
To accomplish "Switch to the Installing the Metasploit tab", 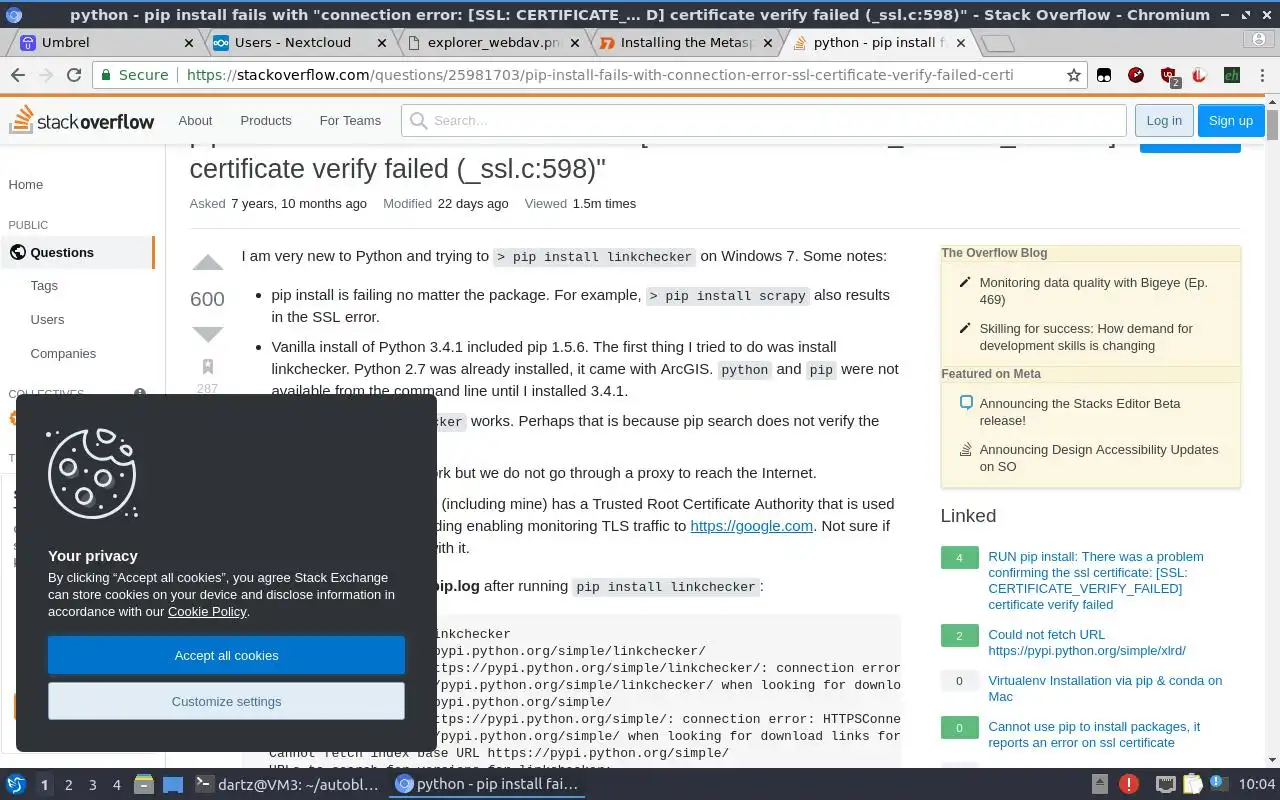I will tap(688, 42).
